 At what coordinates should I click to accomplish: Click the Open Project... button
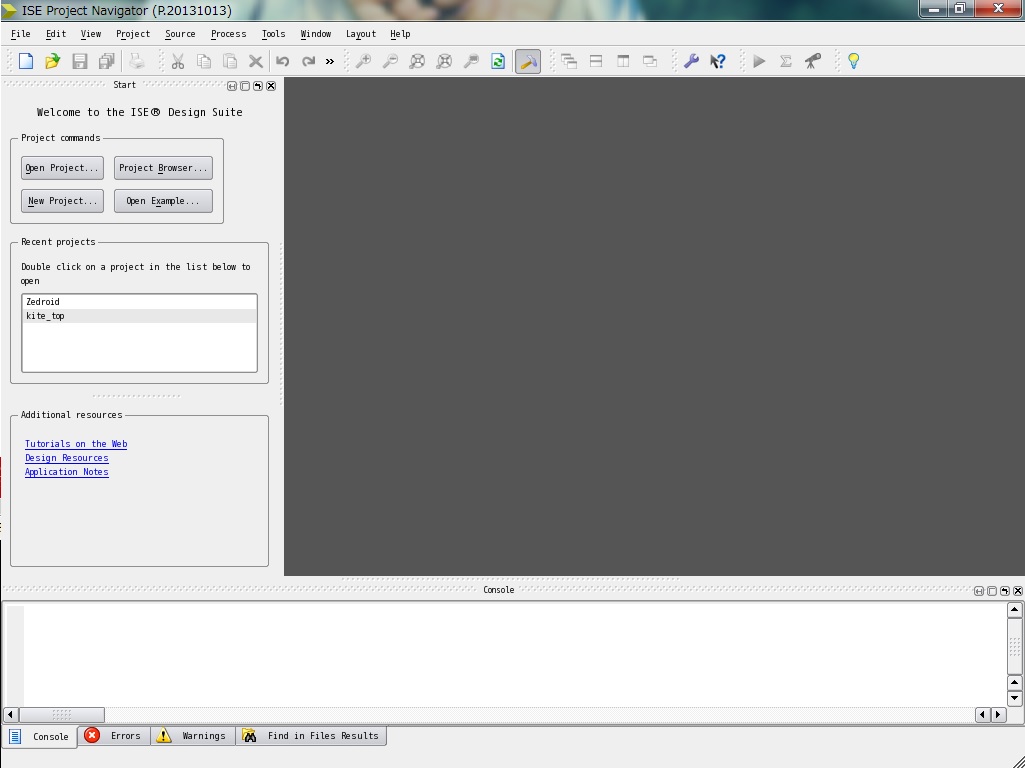click(x=62, y=168)
